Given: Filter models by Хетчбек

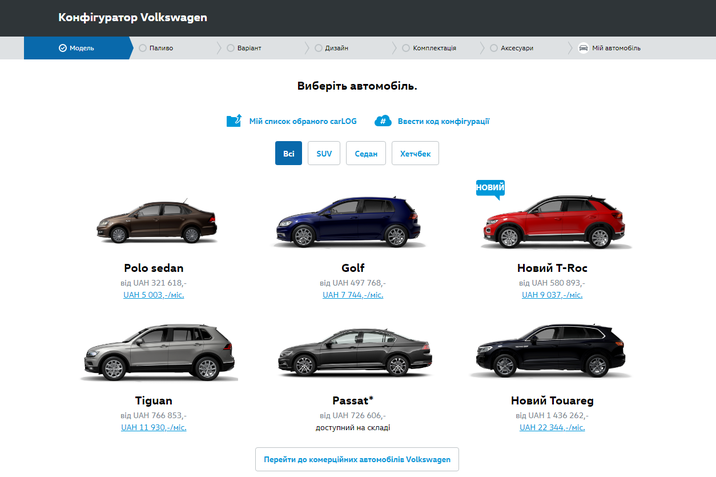Looking at the screenshot, I should tap(415, 153).
